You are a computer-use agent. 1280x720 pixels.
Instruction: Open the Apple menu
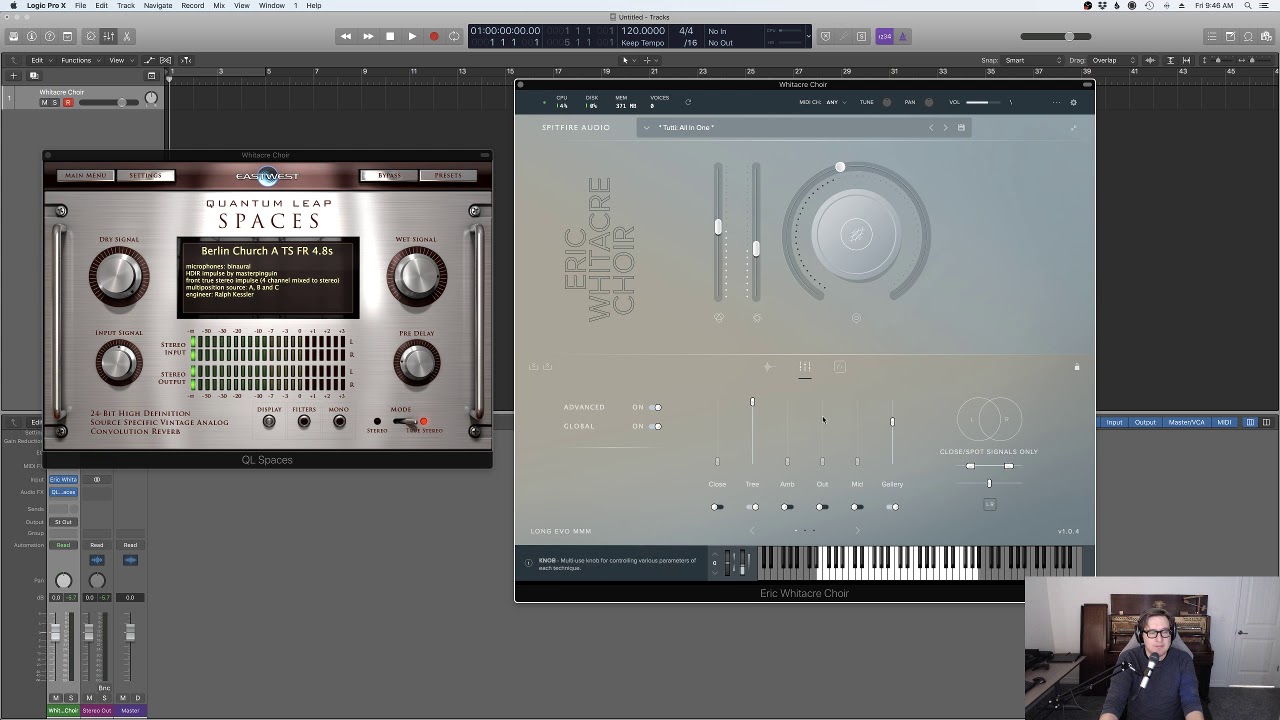click(x=13, y=5)
